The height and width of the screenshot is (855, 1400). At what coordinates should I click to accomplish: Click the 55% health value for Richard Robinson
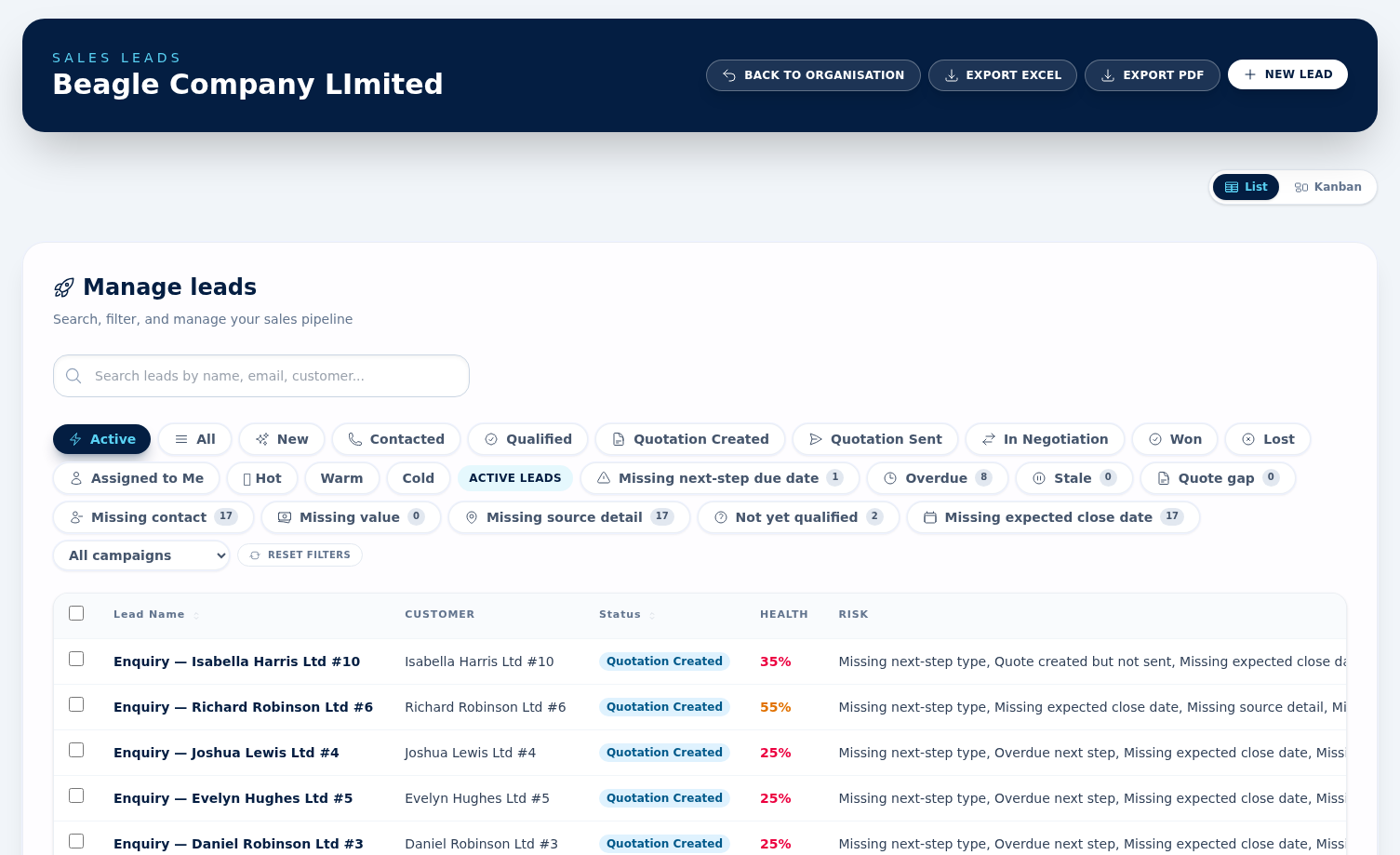coord(776,707)
